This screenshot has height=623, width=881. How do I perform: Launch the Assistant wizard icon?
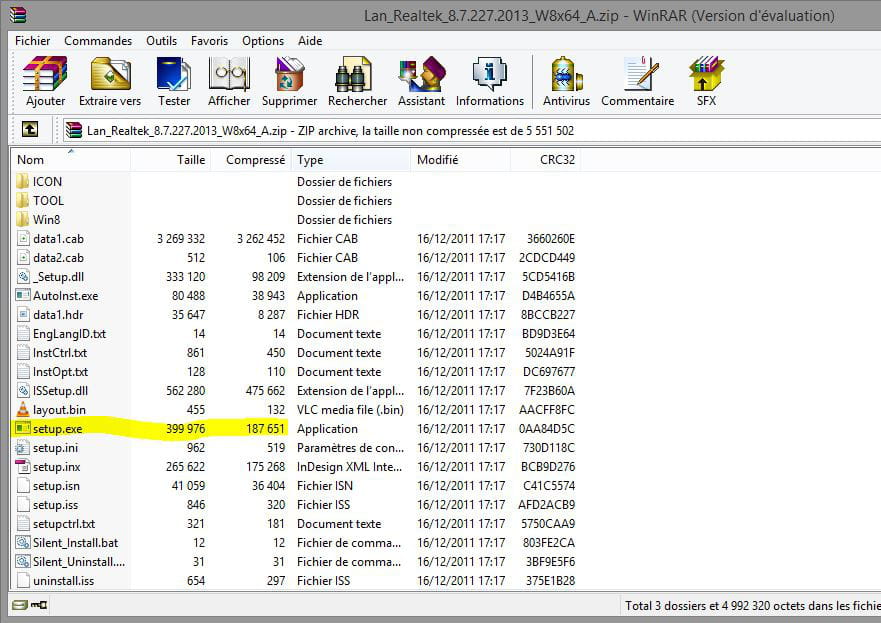click(421, 81)
